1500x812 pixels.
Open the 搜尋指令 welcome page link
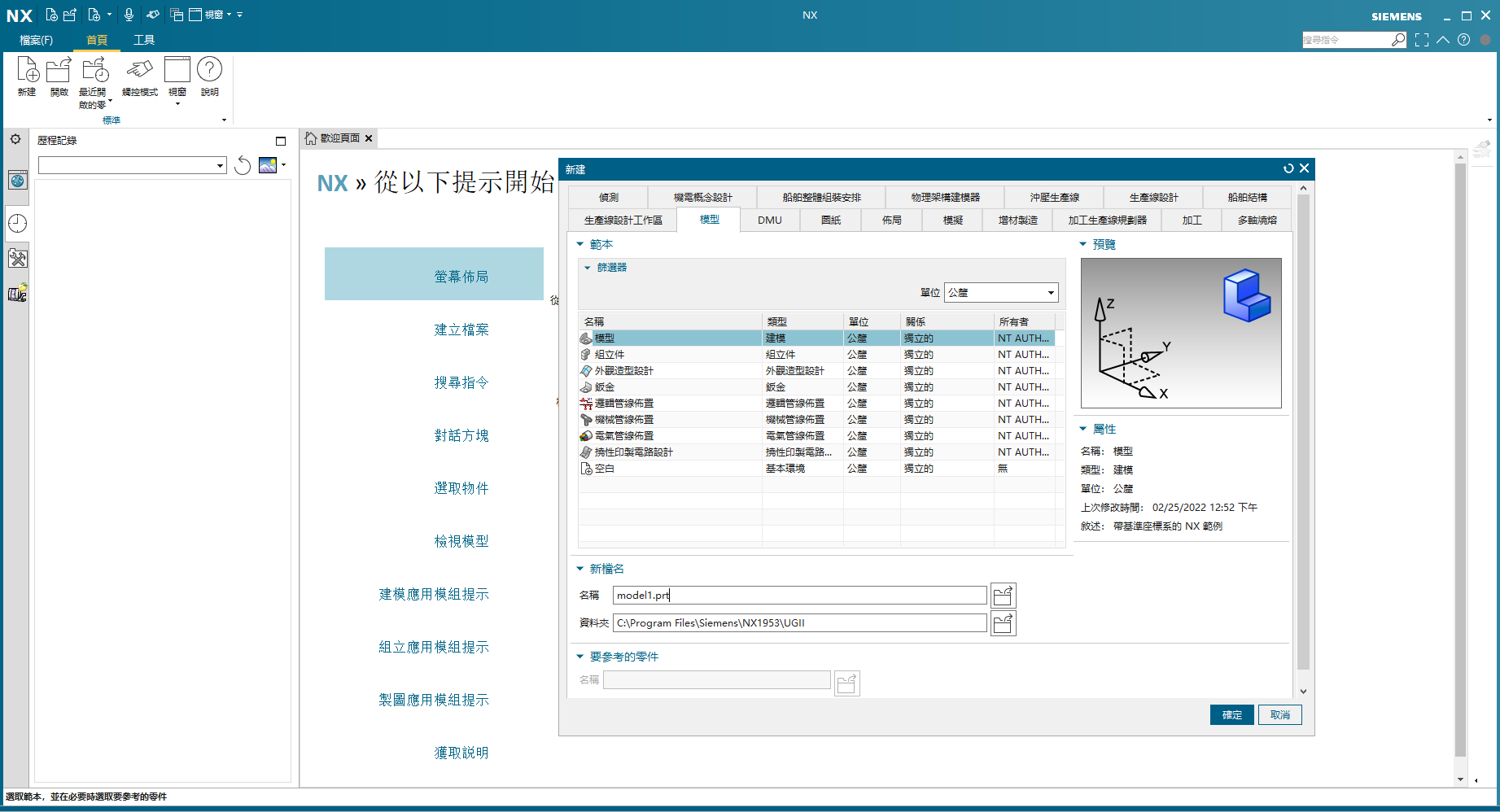coord(461,382)
